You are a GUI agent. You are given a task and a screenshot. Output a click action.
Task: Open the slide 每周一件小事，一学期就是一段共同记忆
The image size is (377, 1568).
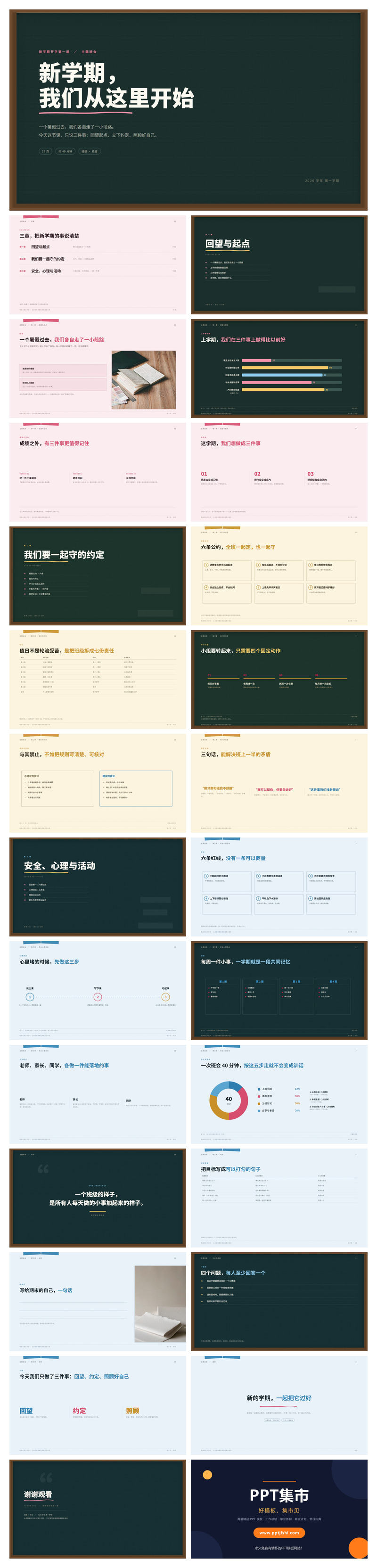click(279, 991)
